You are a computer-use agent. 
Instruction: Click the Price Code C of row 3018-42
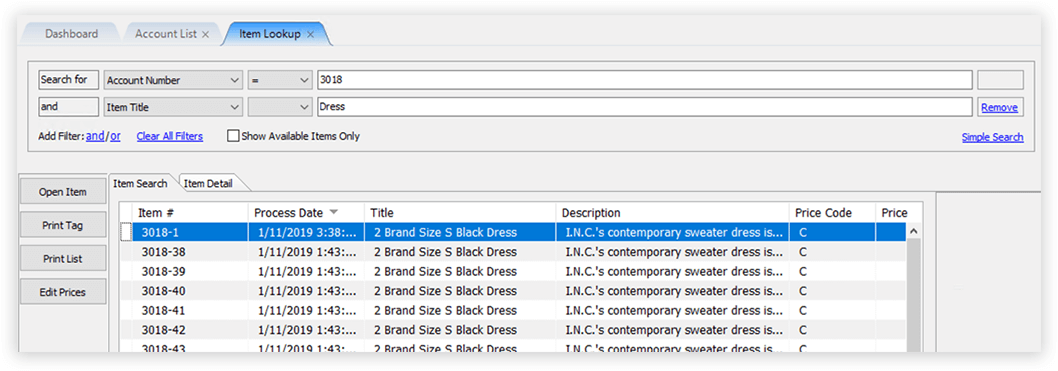(803, 330)
